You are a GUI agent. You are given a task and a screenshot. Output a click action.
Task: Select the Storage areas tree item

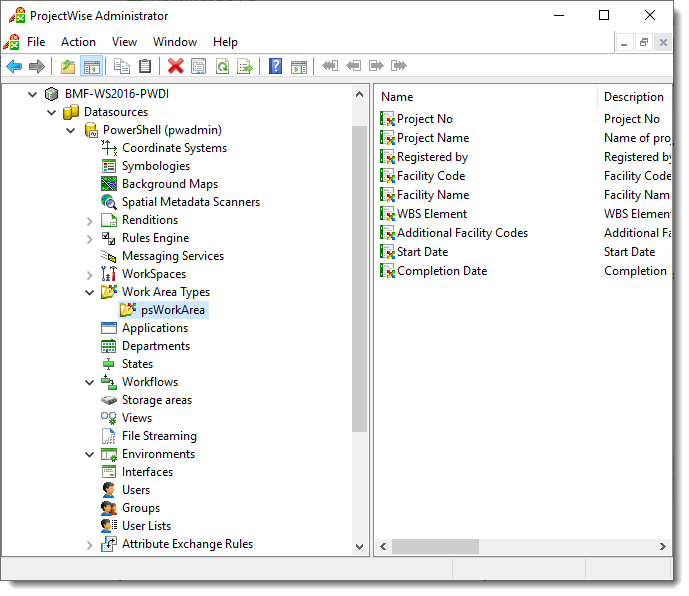point(156,400)
